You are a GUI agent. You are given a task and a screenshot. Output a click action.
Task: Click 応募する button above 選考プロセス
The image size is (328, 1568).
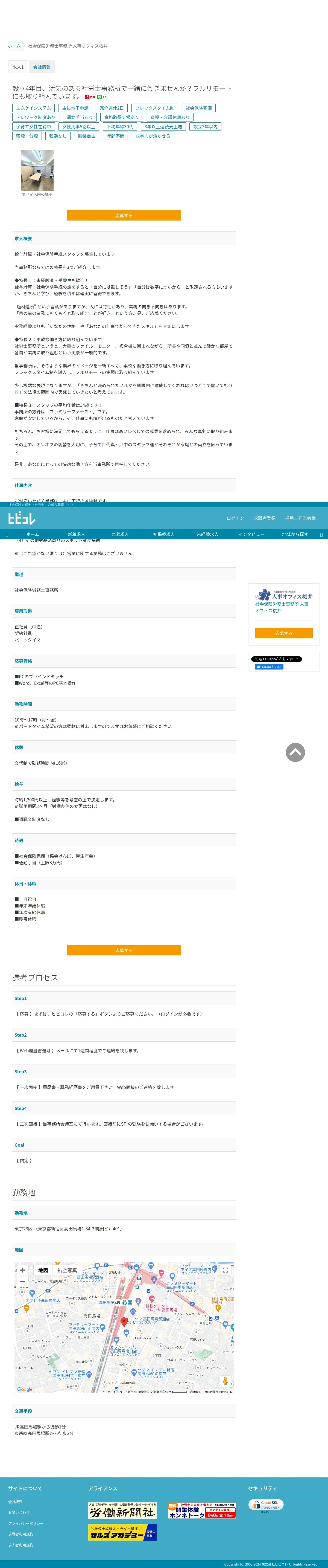click(x=124, y=950)
